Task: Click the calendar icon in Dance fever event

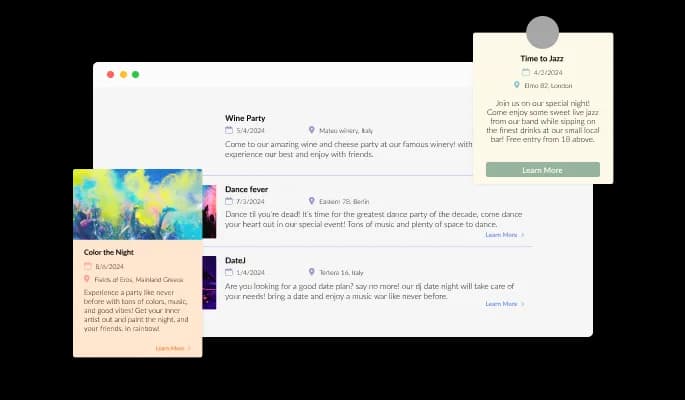Action: click(x=229, y=201)
